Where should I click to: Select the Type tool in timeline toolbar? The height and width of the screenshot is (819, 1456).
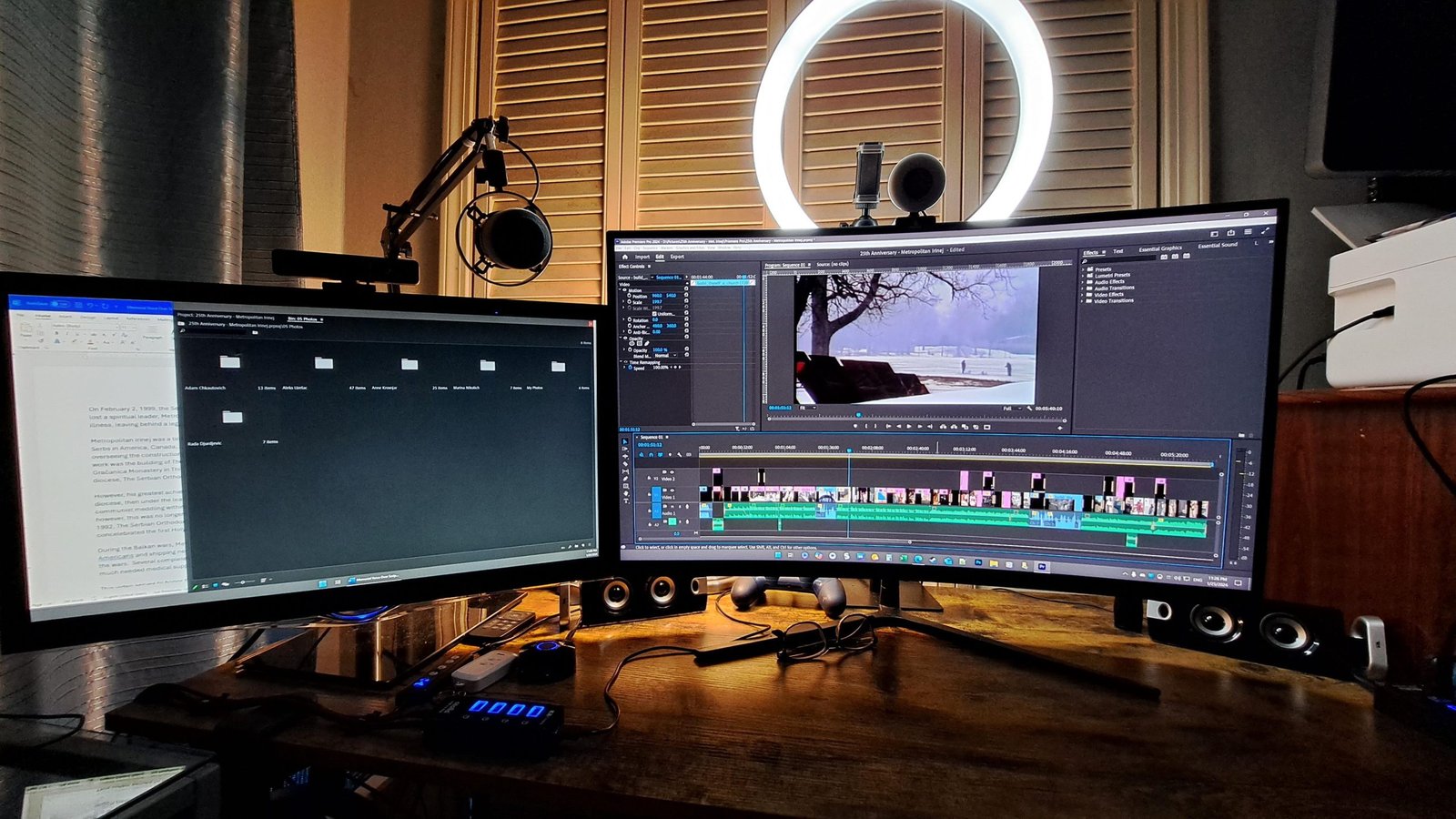[x=626, y=501]
